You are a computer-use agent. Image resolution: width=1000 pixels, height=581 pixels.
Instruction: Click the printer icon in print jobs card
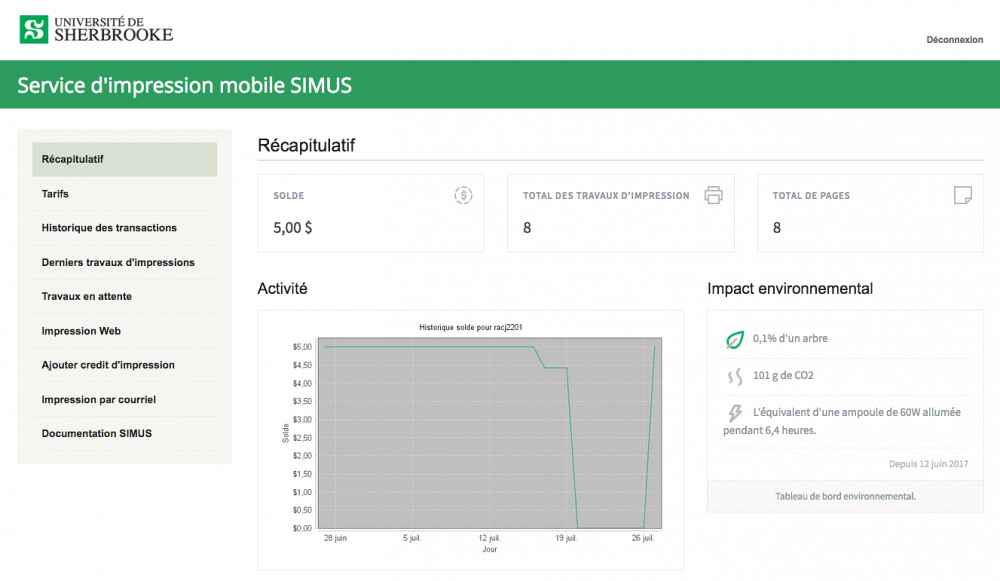(713, 195)
